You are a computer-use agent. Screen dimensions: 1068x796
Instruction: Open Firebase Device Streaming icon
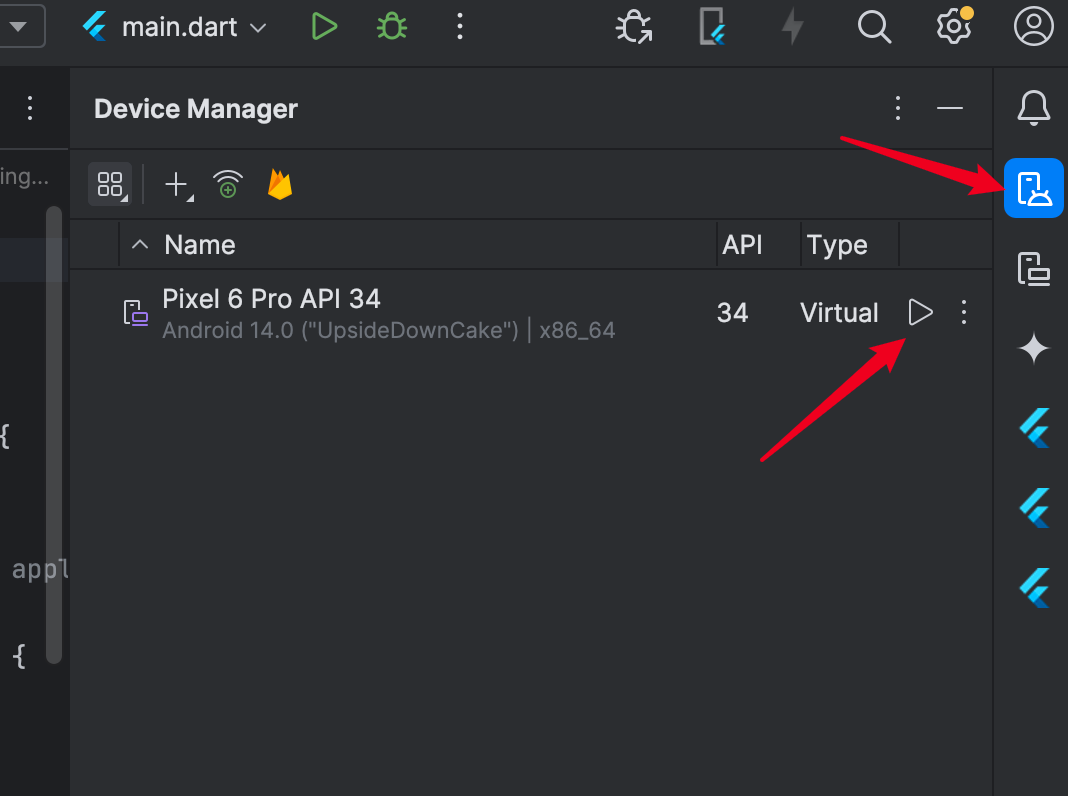coord(280,184)
